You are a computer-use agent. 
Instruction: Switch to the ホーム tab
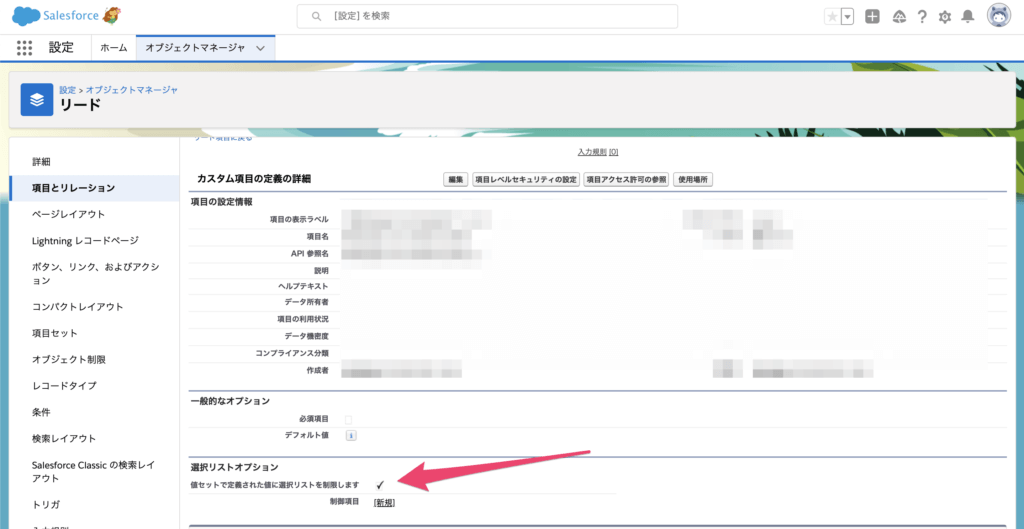point(113,48)
